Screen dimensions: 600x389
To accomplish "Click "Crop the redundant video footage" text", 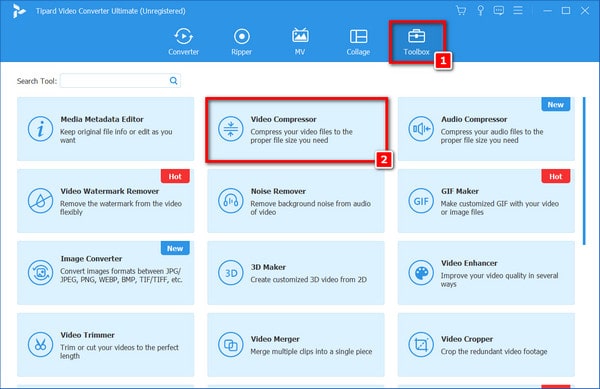I will click(494, 352).
